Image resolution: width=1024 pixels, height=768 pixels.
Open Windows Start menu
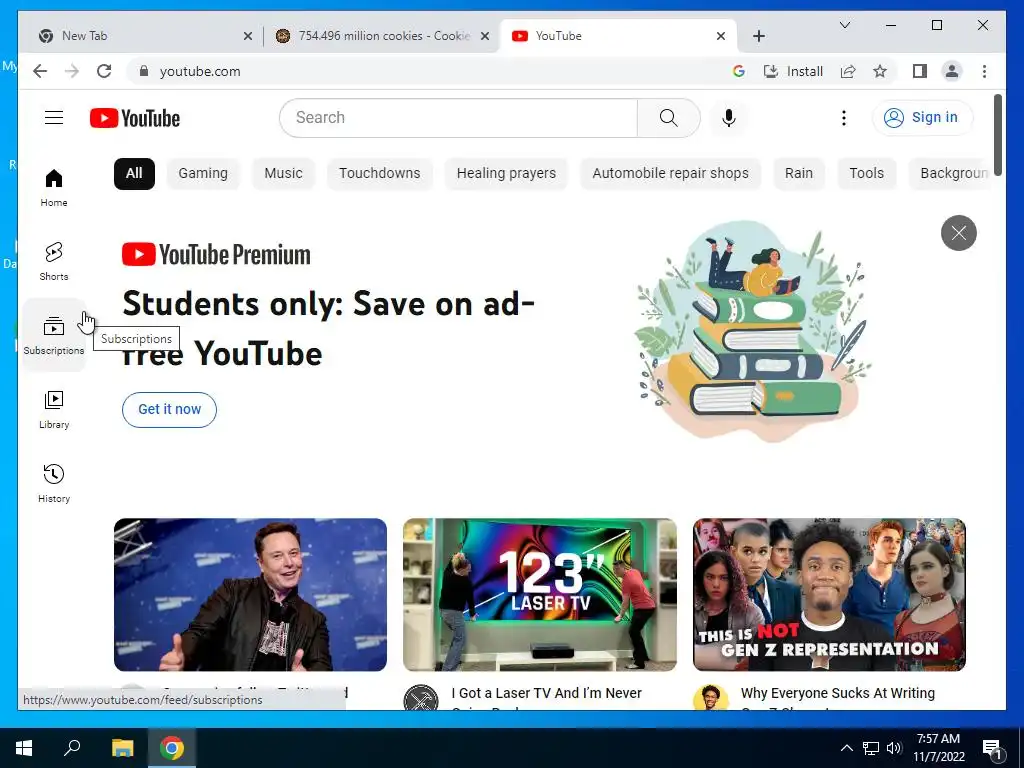[x=24, y=748]
